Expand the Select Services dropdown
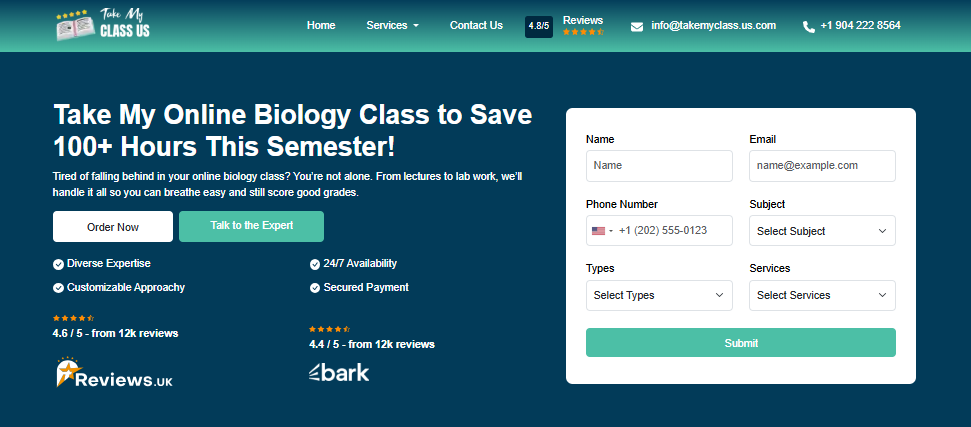 822,296
